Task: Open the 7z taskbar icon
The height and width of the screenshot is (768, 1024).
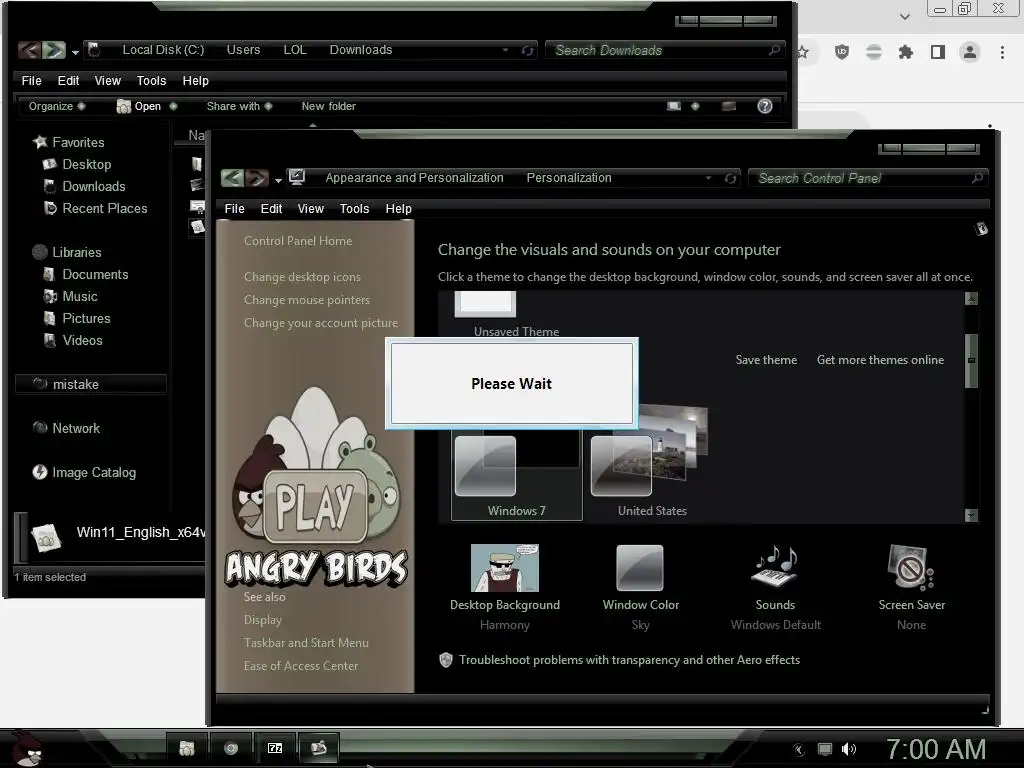Action: pos(275,748)
